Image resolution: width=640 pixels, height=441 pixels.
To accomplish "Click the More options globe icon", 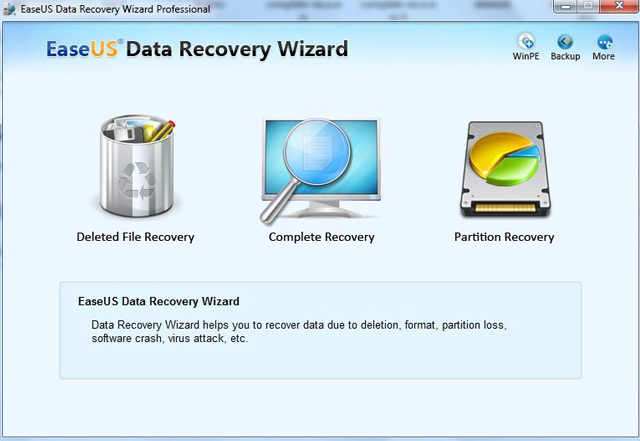I will point(604,42).
